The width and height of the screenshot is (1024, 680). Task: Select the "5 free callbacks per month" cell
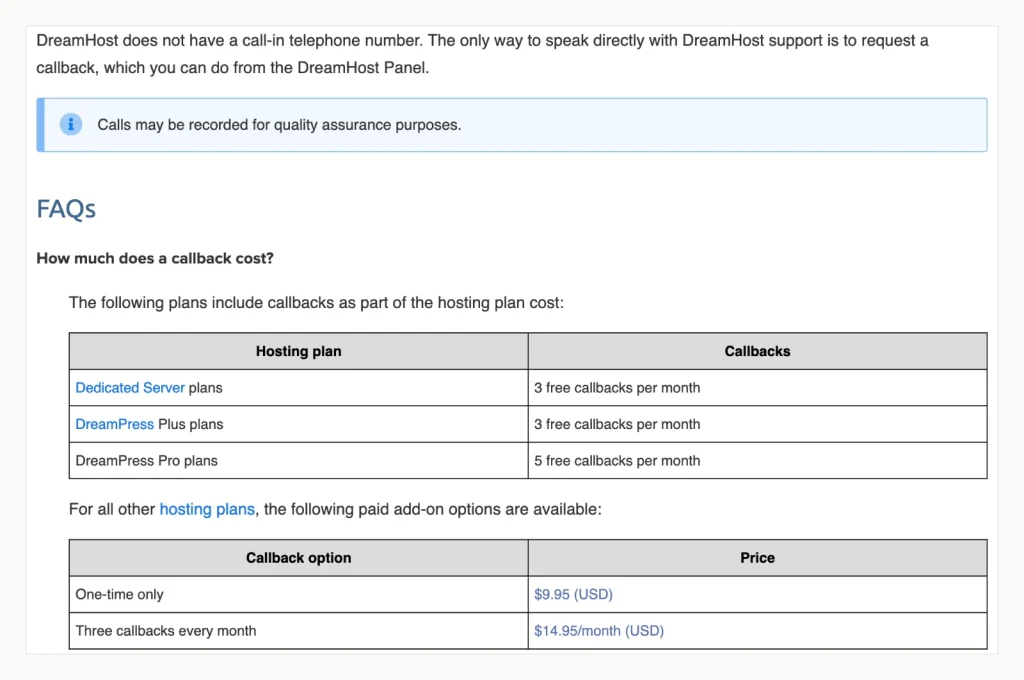758,461
